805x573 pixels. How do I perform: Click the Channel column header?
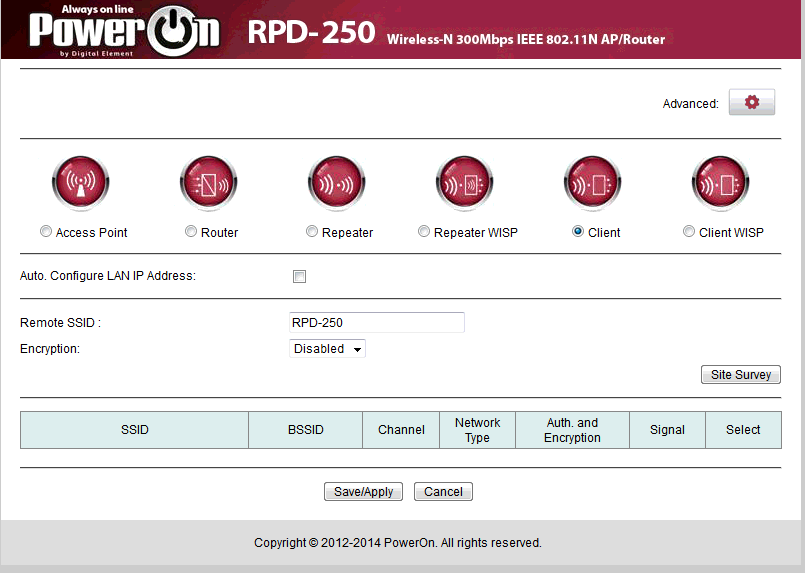click(401, 430)
